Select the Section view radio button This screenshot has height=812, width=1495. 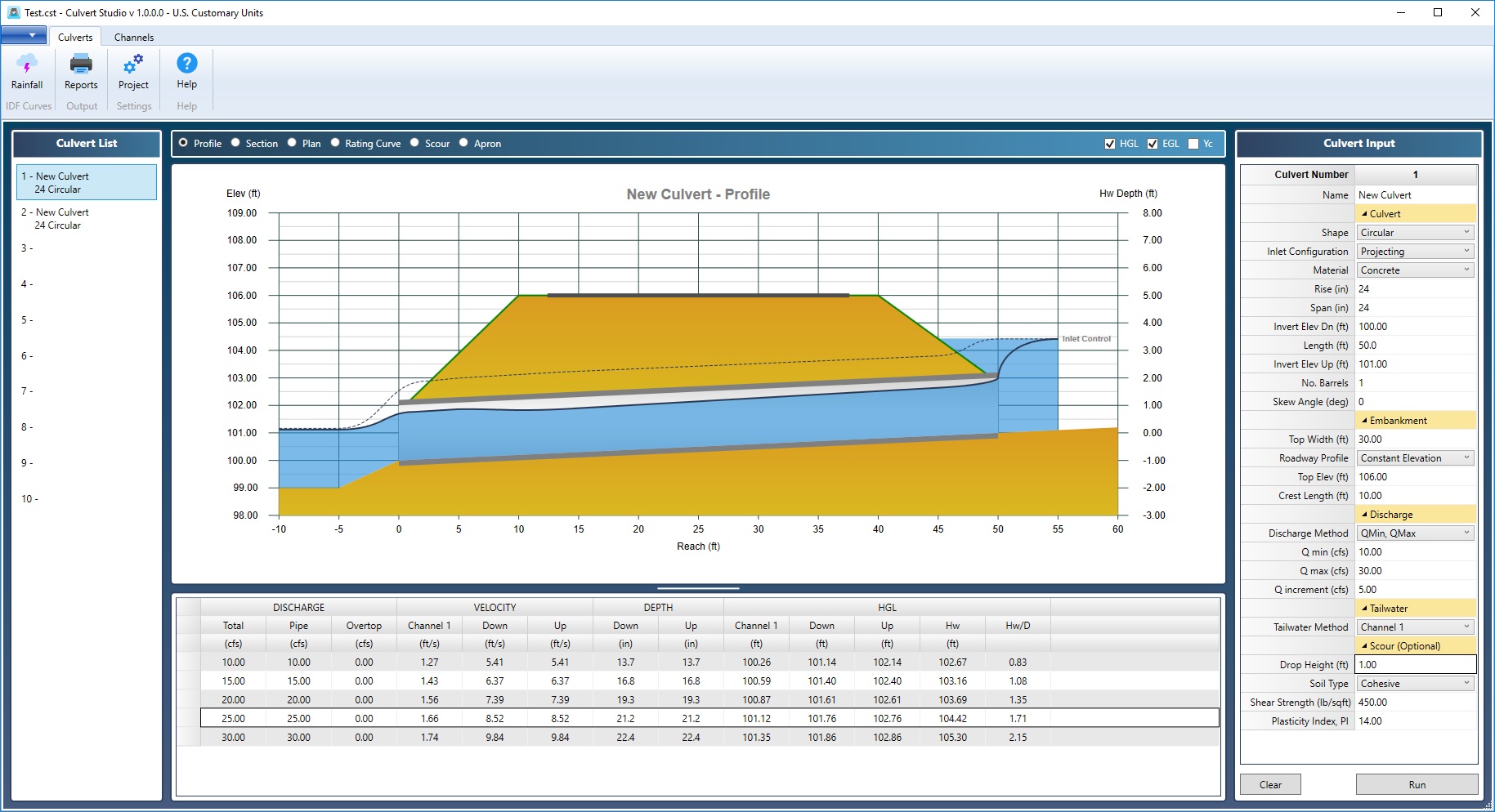coord(235,143)
